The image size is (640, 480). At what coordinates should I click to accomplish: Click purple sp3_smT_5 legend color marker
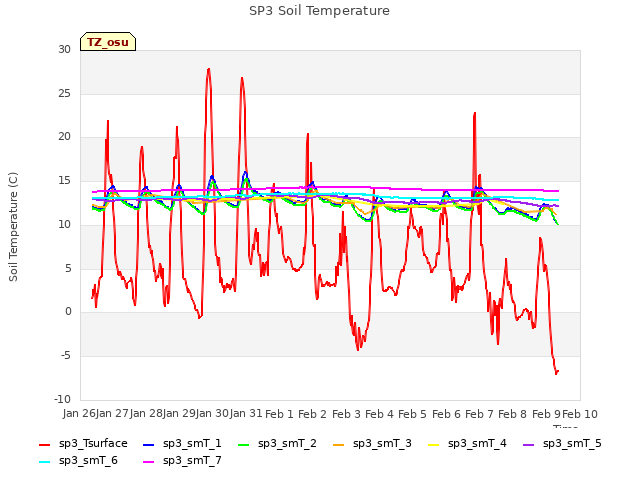coord(529,445)
